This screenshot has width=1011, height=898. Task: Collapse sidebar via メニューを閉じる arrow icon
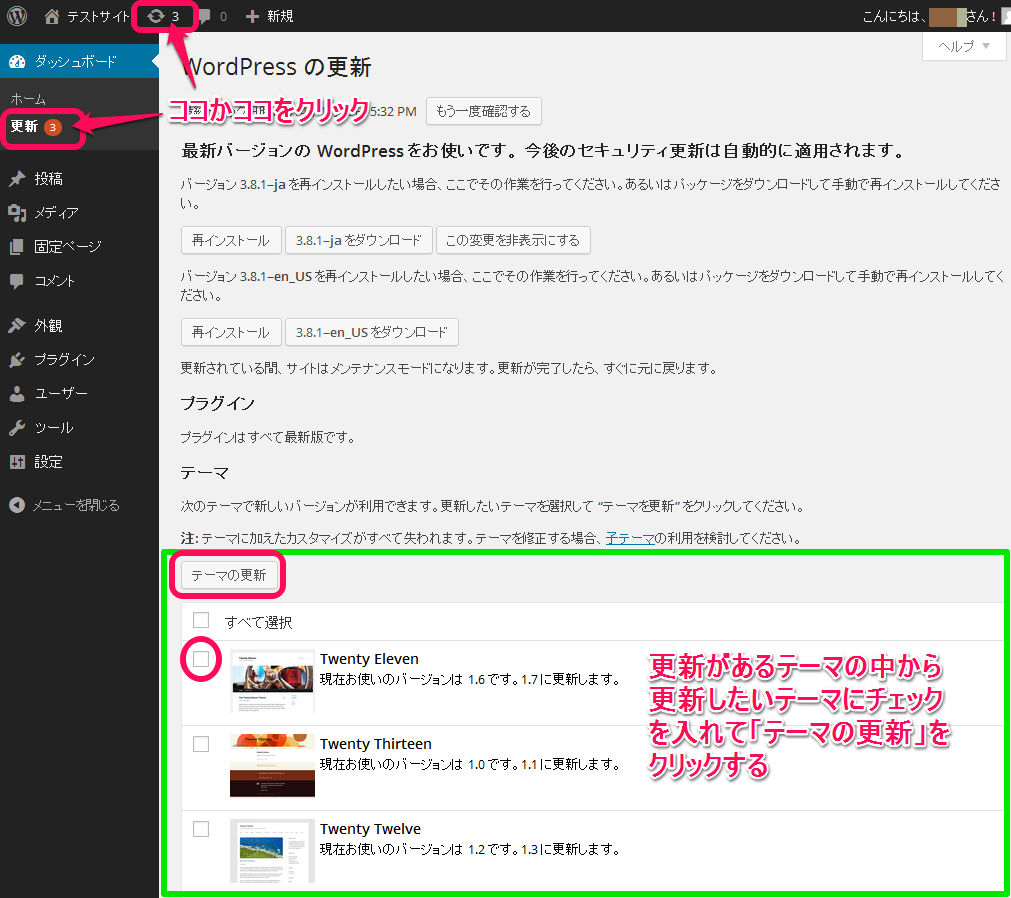(x=17, y=505)
